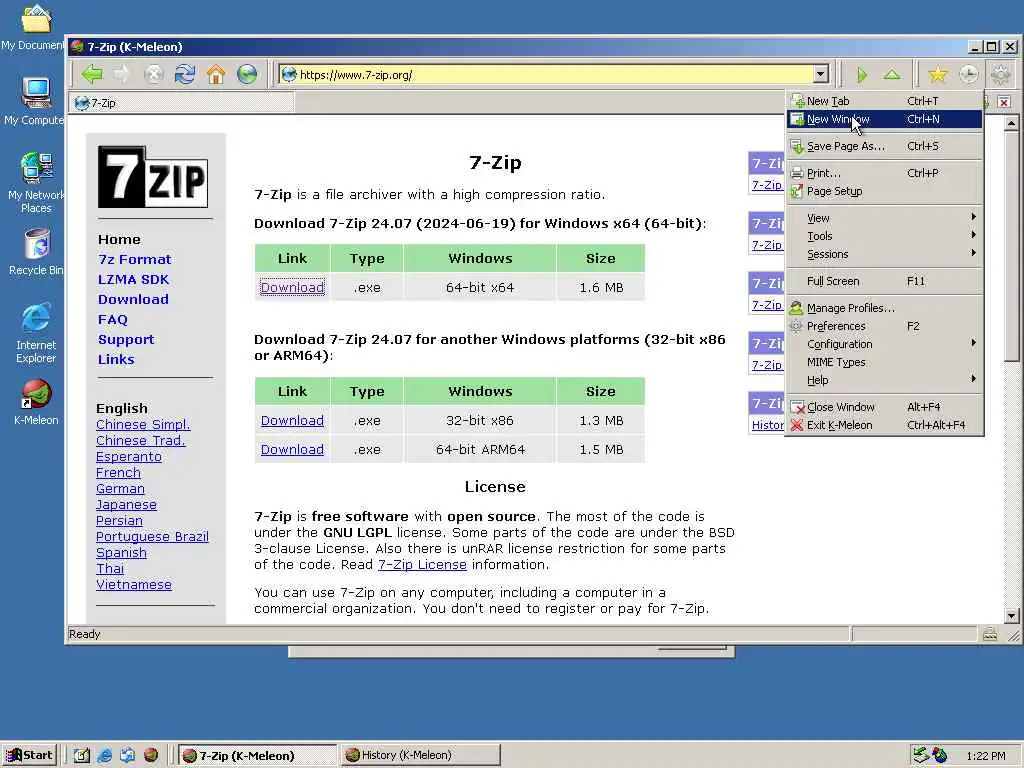Expand the View submenu
Screen dimensions: 1024x768
point(884,217)
